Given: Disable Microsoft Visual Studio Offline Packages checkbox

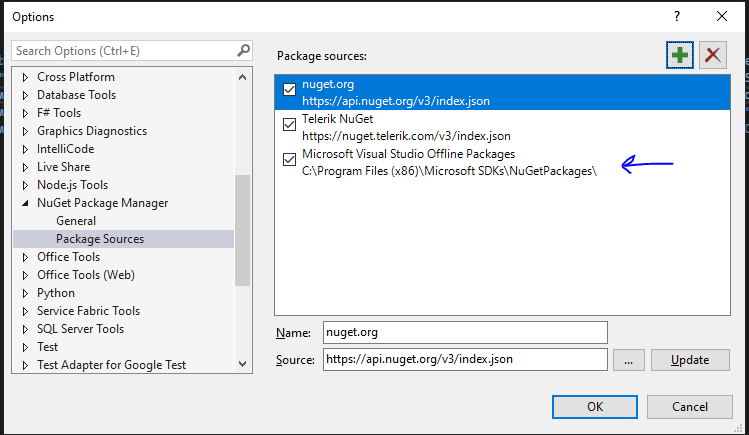Looking at the screenshot, I should coord(290,159).
